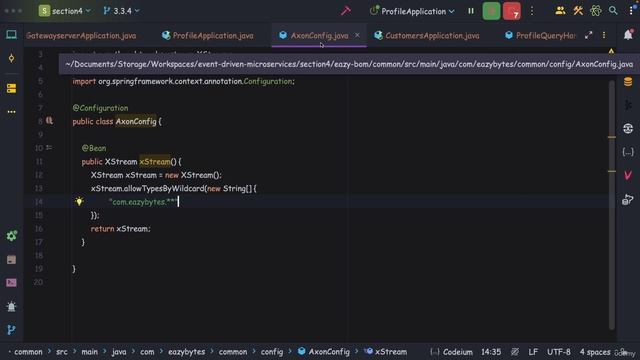640x360 pixels.
Task: Click the red Stop button
Action: click(511, 11)
